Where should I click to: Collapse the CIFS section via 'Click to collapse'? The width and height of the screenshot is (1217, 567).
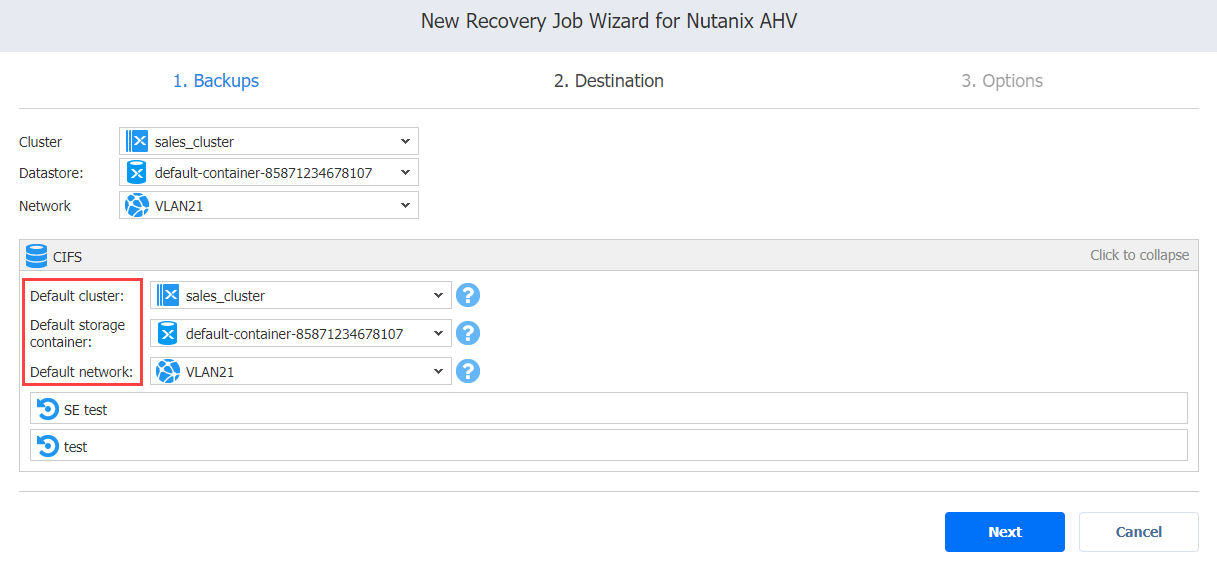tap(1139, 255)
